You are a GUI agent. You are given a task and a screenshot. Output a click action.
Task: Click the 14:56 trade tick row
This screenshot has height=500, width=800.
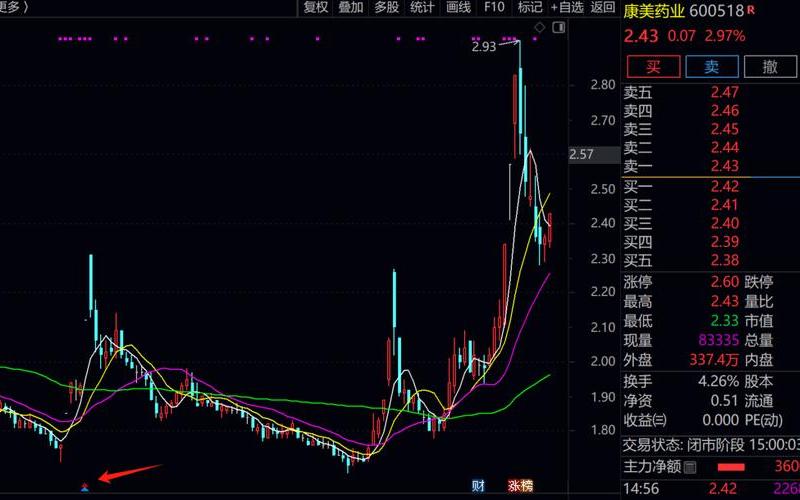pos(711,489)
